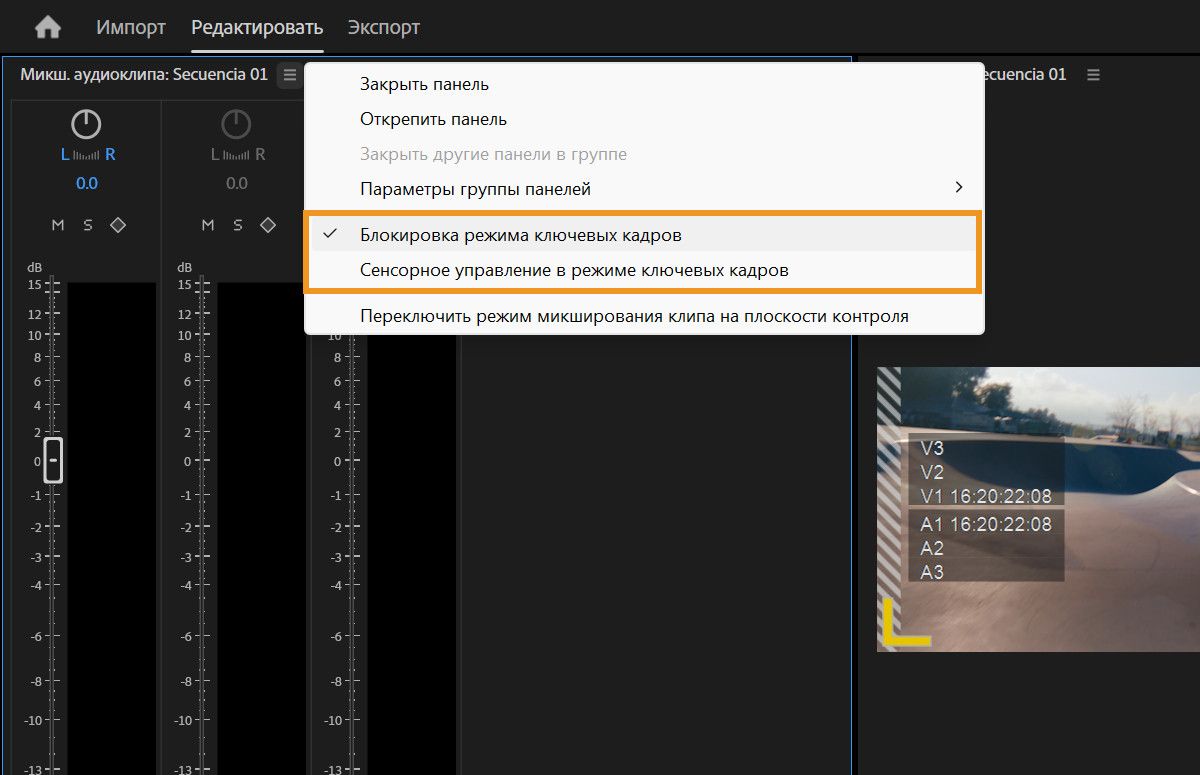Select Переключить режим микширования клипа на плоскости контроля
Viewport: 1200px width, 775px height.
click(644, 316)
